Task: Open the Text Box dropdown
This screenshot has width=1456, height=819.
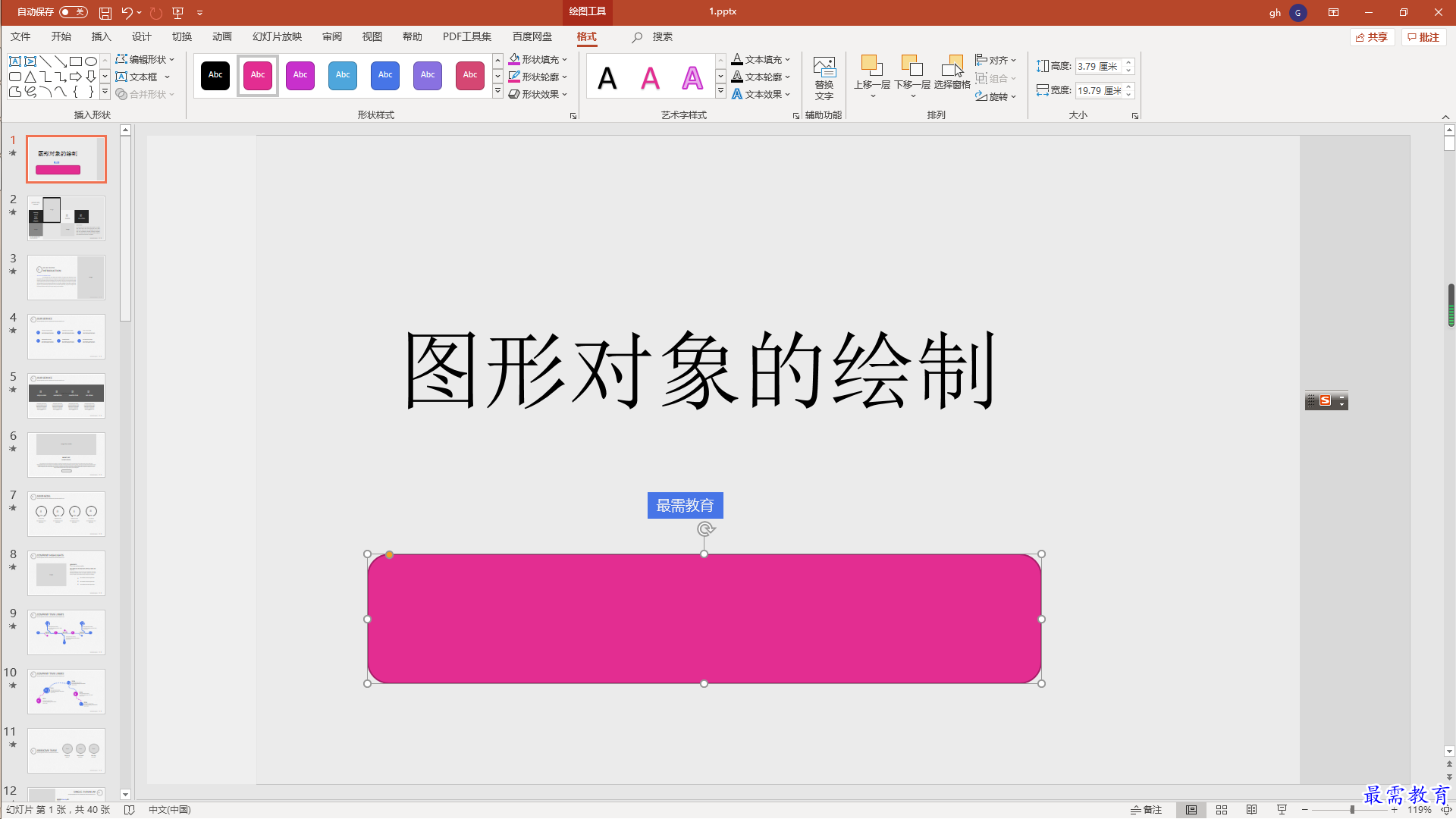Action: pos(143,77)
